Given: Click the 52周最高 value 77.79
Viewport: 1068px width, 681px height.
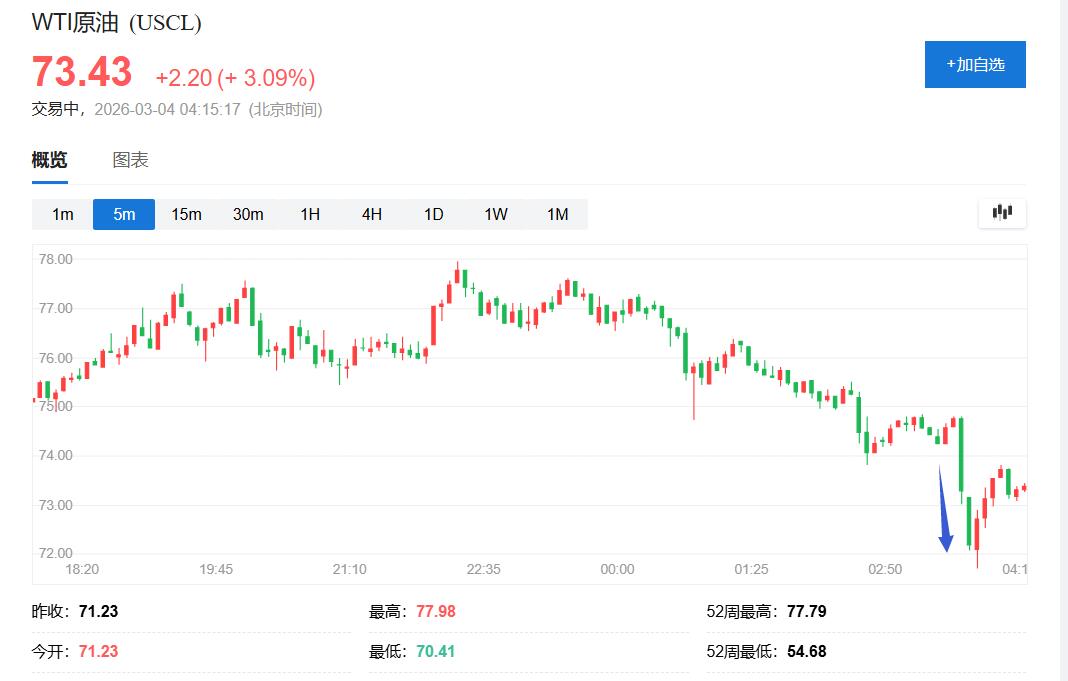Looking at the screenshot, I should (x=806, y=611).
